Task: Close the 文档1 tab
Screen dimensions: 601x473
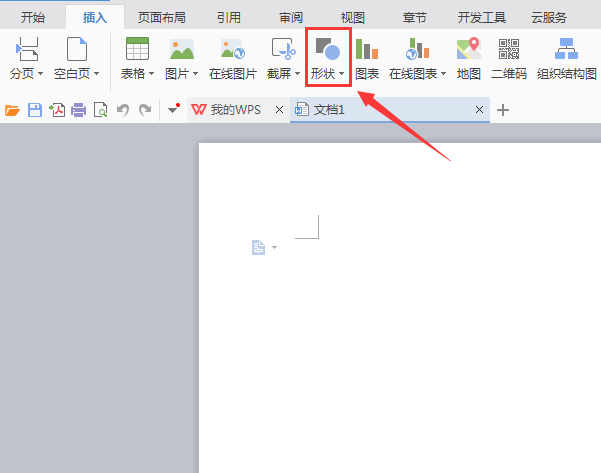Action: coord(479,110)
